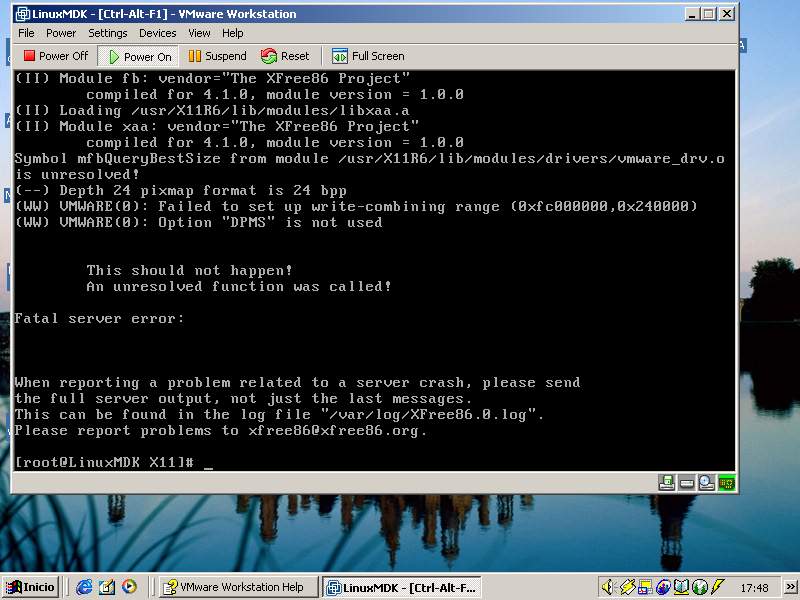Image resolution: width=800 pixels, height=600 pixels.
Task: Open the Power menu
Action: coord(61,33)
